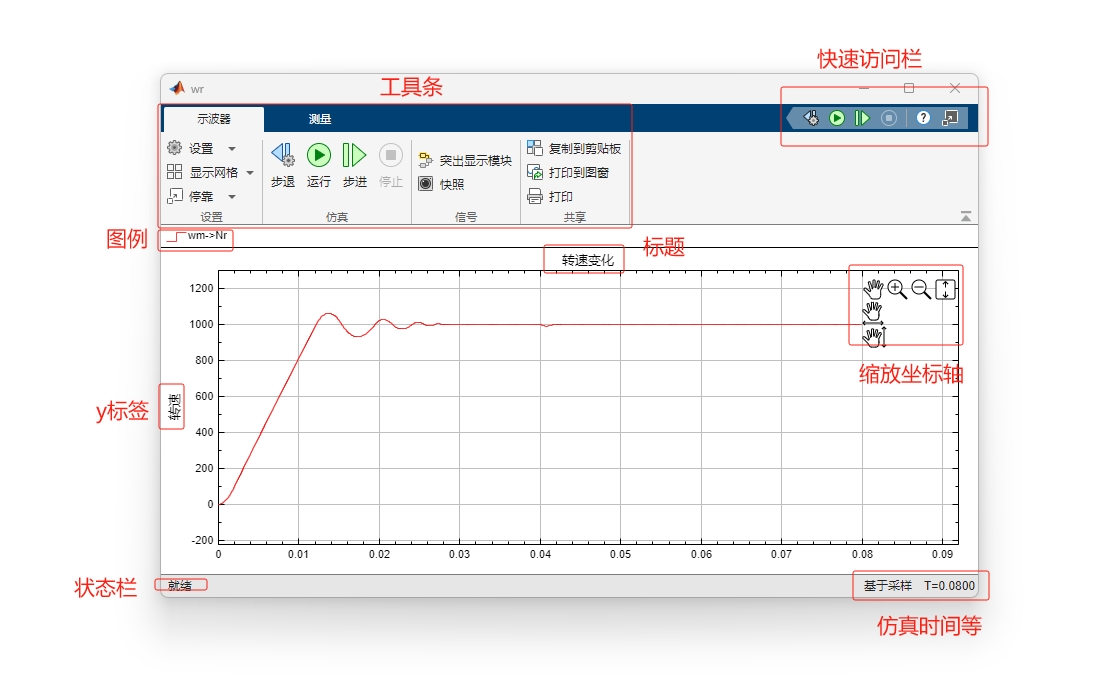Click the undock window icon in quick access bar
1117x698 pixels.
click(x=950, y=118)
